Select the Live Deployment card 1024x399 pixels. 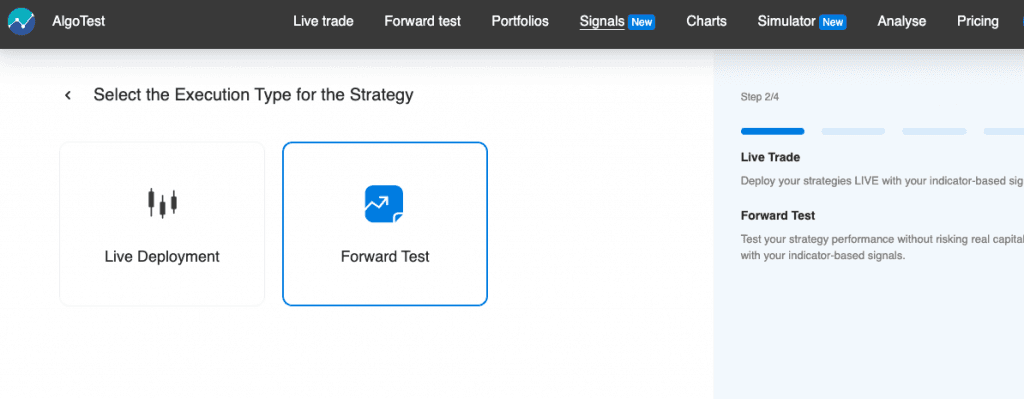click(x=162, y=224)
